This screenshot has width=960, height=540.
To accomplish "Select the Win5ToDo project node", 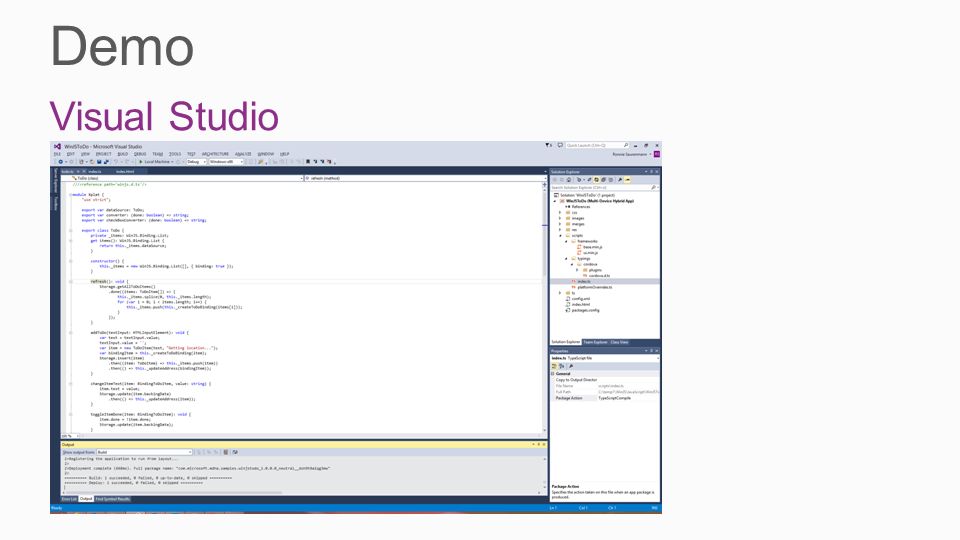I will click(x=600, y=201).
